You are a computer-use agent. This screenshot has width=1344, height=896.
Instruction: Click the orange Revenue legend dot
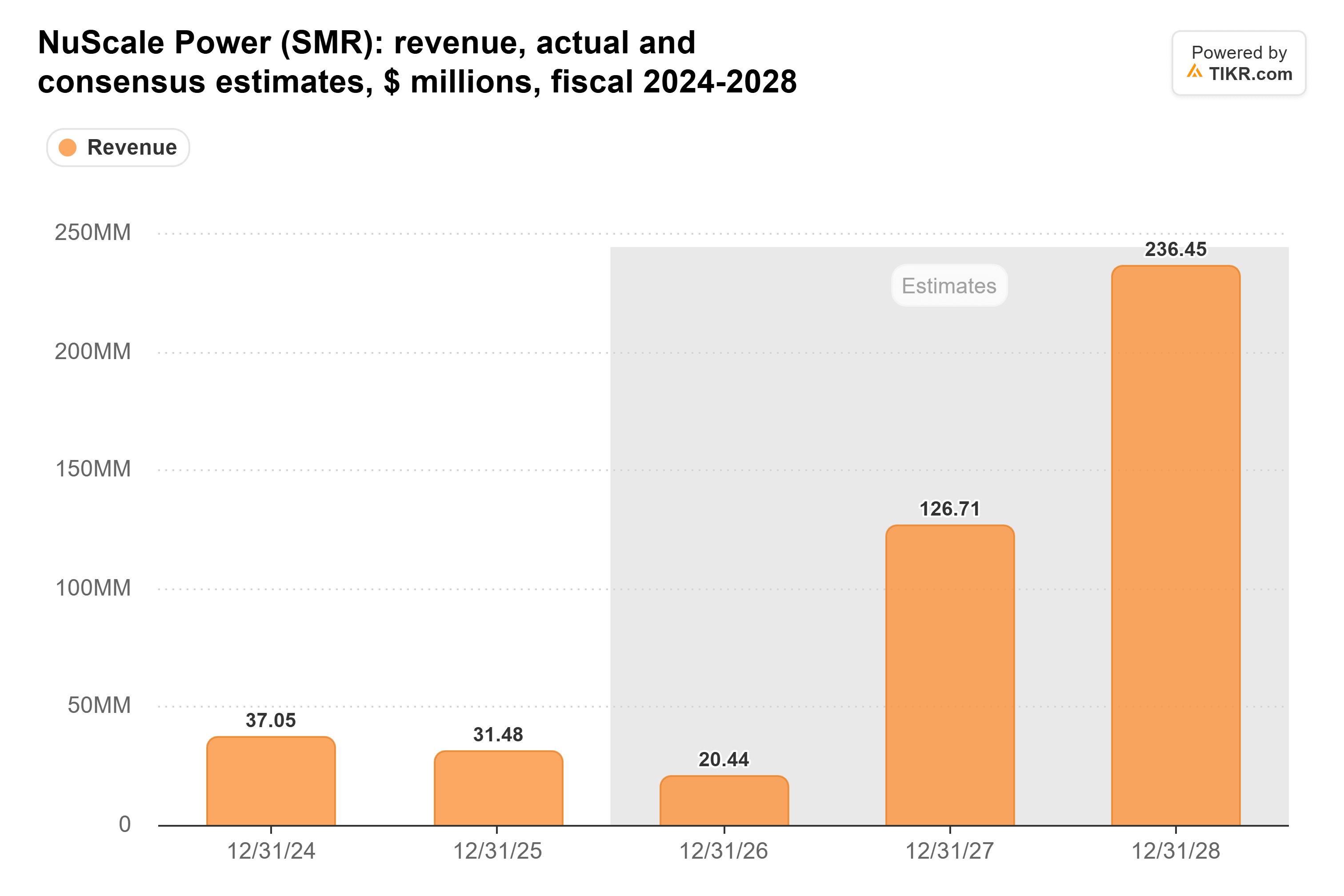(x=68, y=148)
